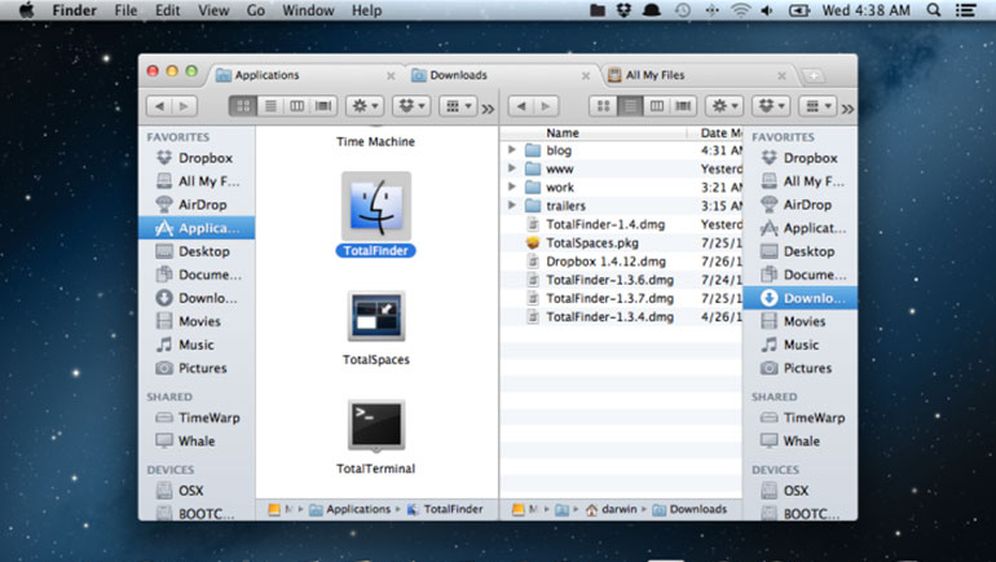The image size is (996, 562).
Task: Open left pane Arrange dropdown
Action: pyautogui.click(x=459, y=106)
